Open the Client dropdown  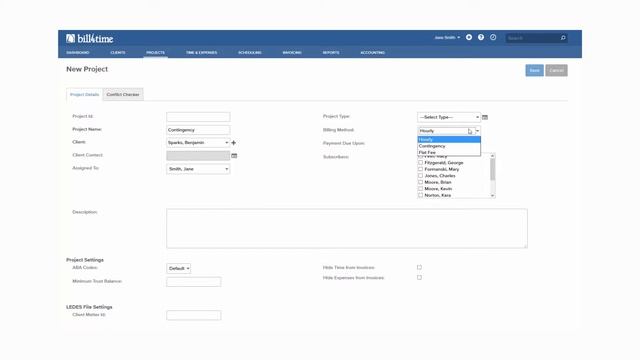pyautogui.click(x=198, y=143)
